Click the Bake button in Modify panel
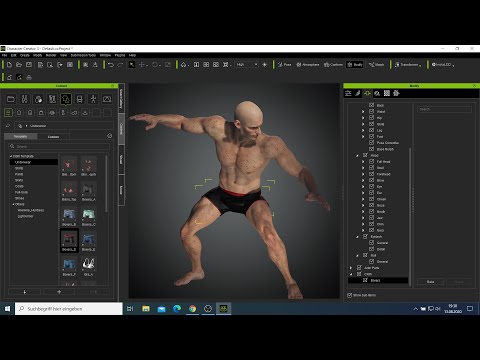The width and height of the screenshot is (480, 360). (430, 282)
